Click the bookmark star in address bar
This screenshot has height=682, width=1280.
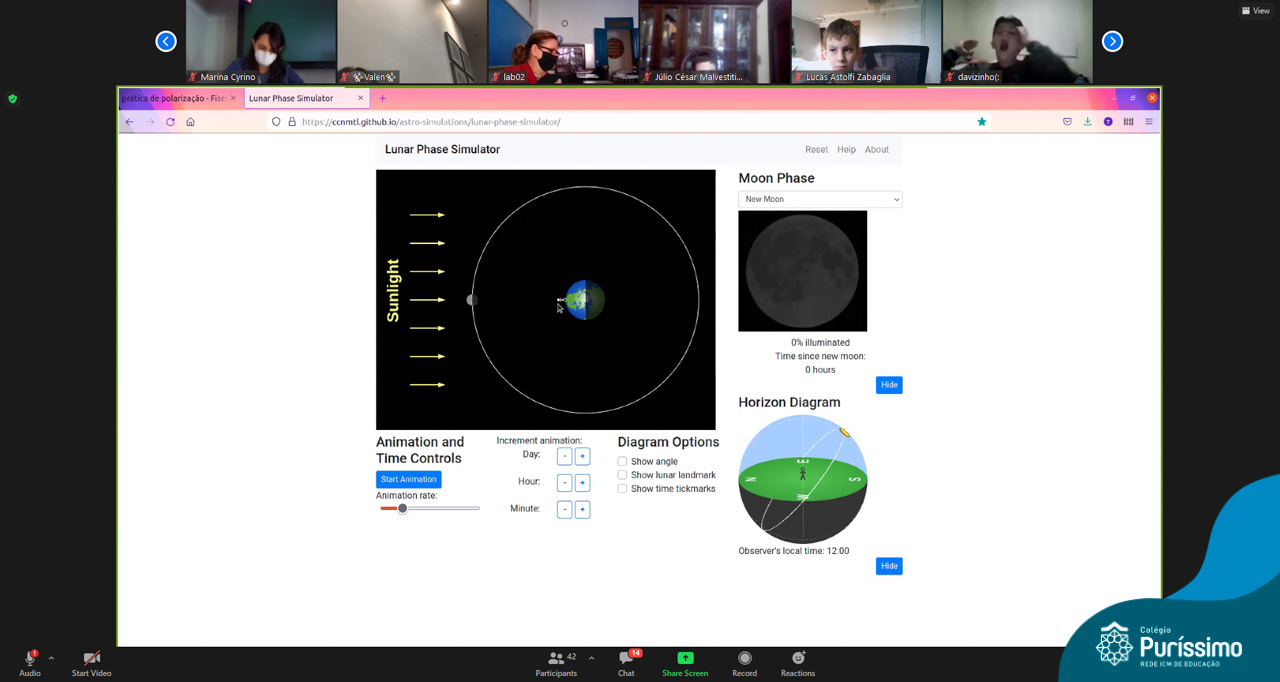tap(981, 122)
